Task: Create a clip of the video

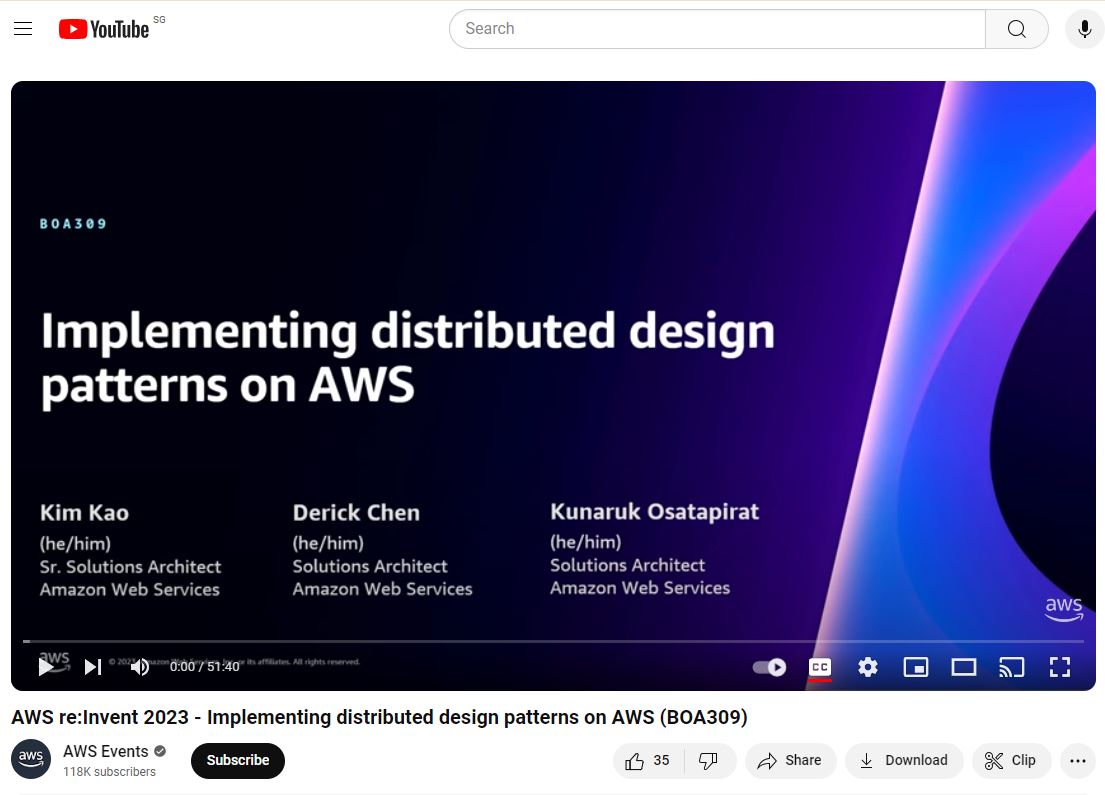Action: click(1011, 760)
